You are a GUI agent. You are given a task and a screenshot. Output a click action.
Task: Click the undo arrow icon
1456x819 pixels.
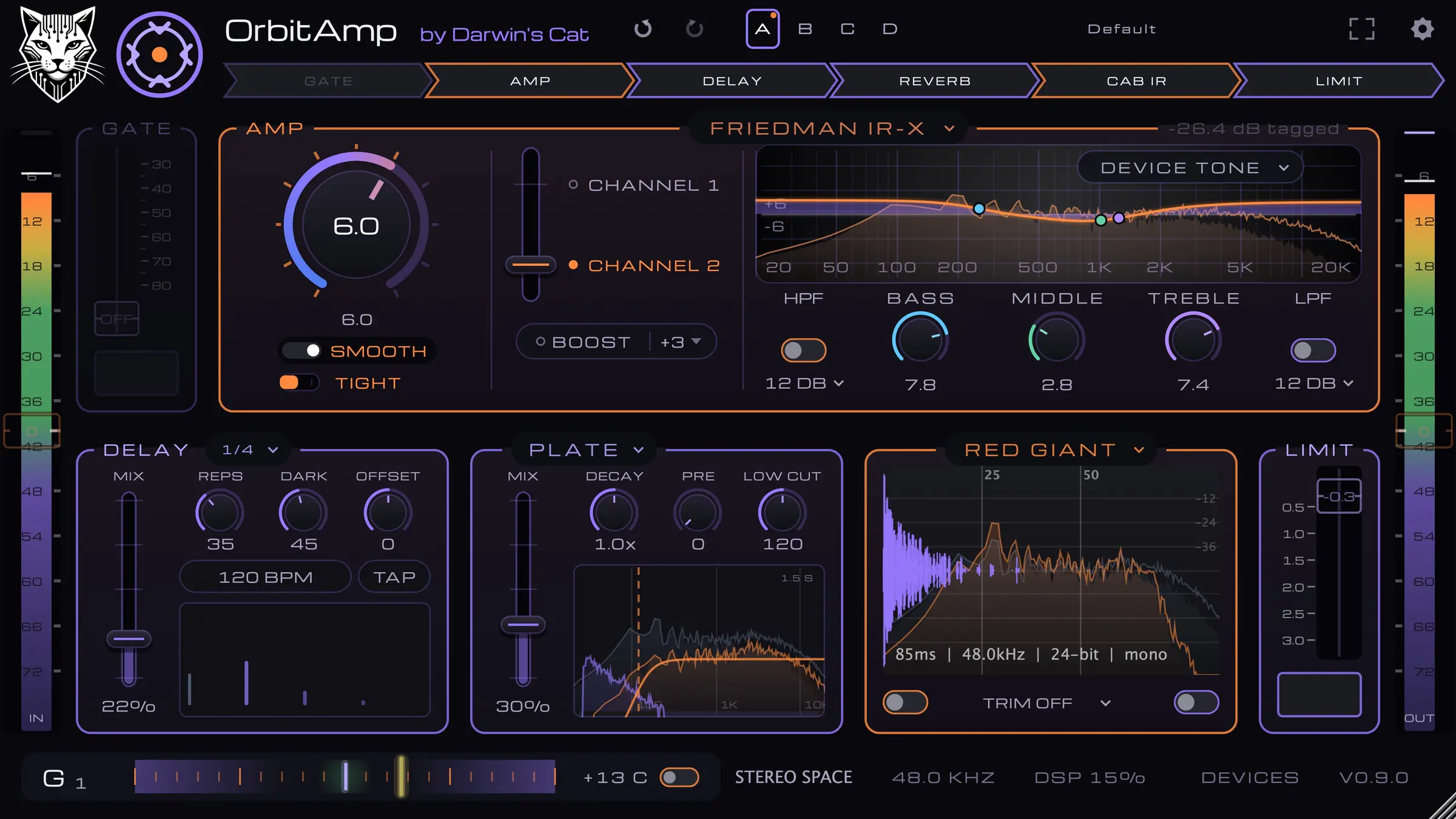643,29
